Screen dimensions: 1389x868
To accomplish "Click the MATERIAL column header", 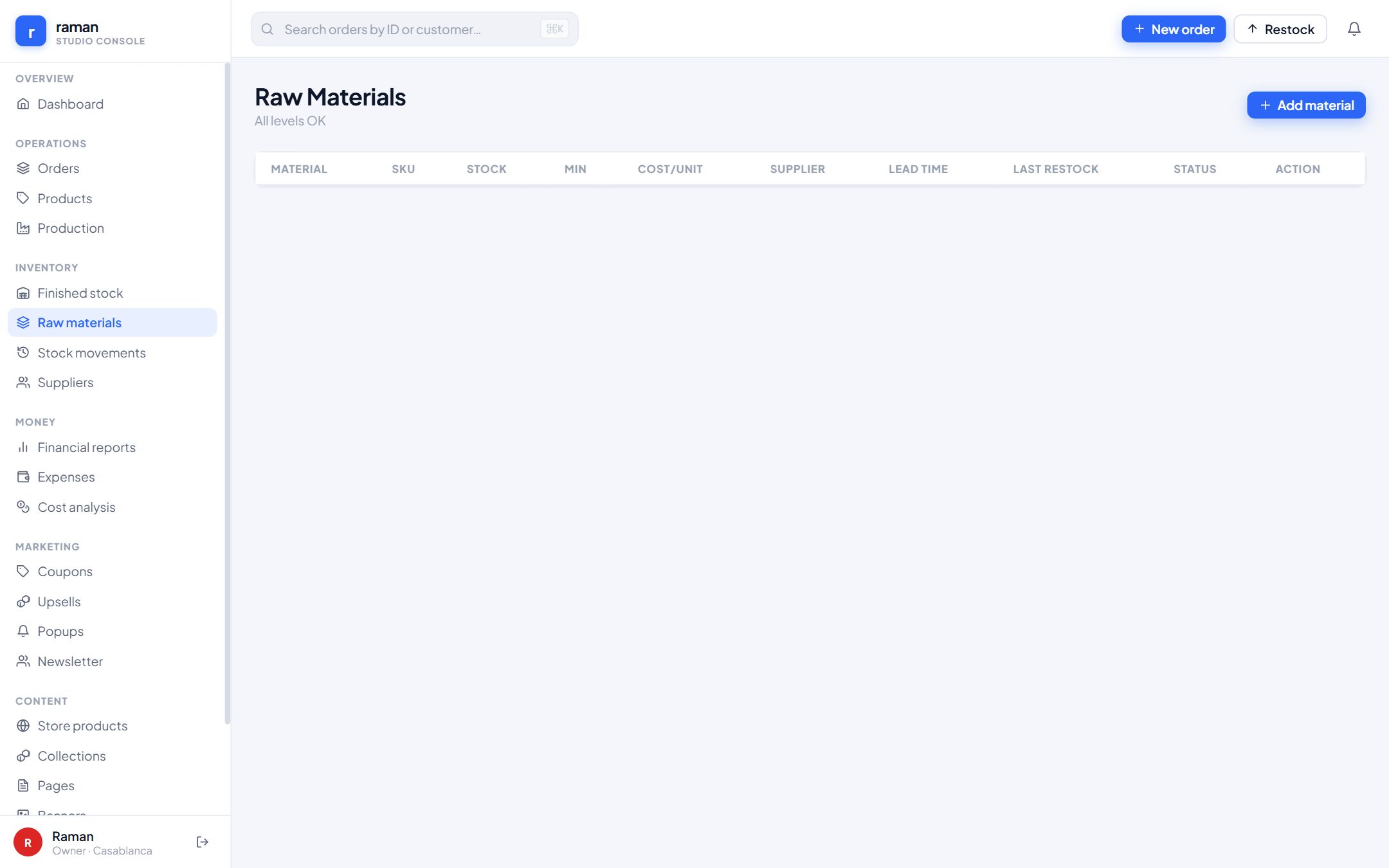I will pyautogui.click(x=299, y=169).
